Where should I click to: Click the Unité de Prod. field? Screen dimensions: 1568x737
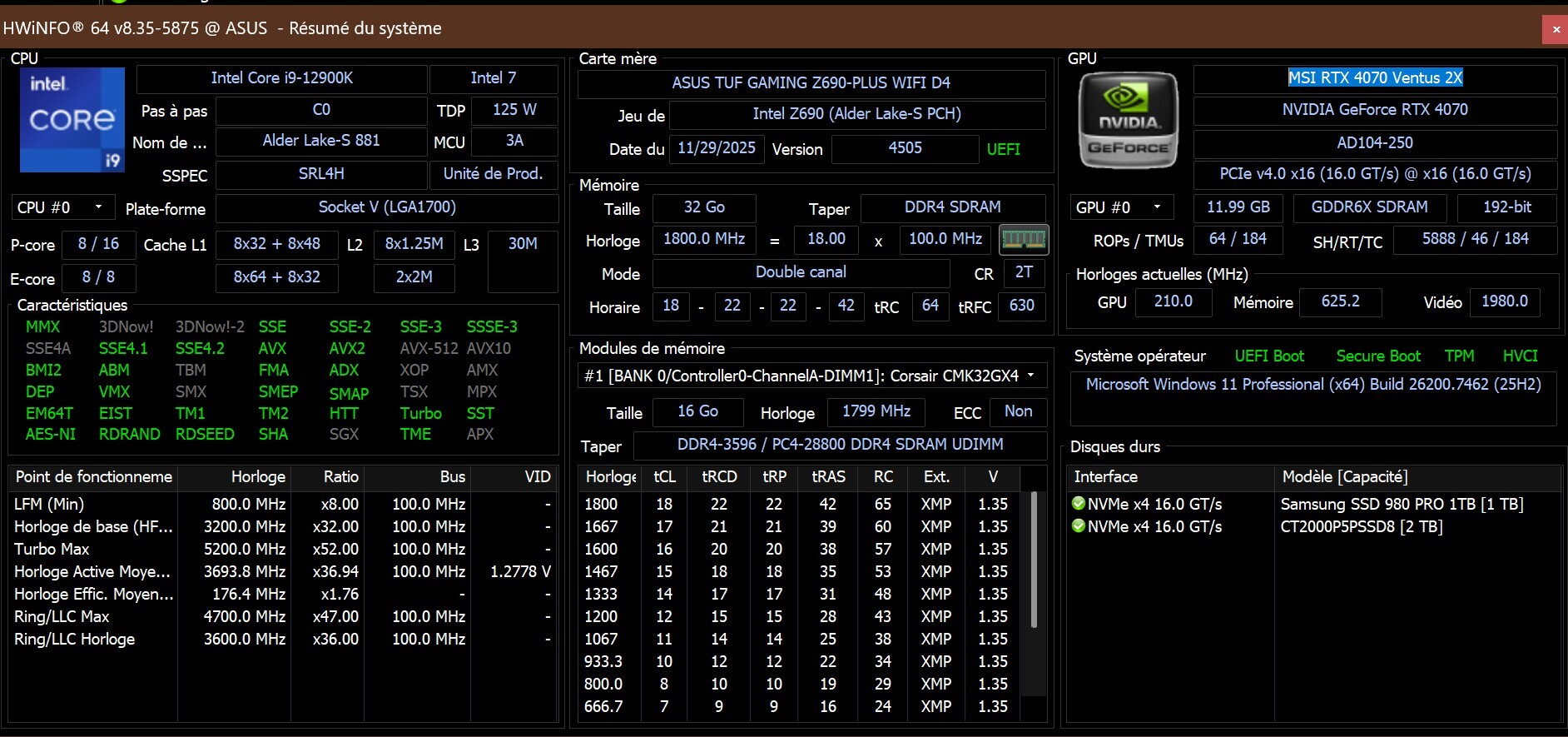tap(494, 174)
